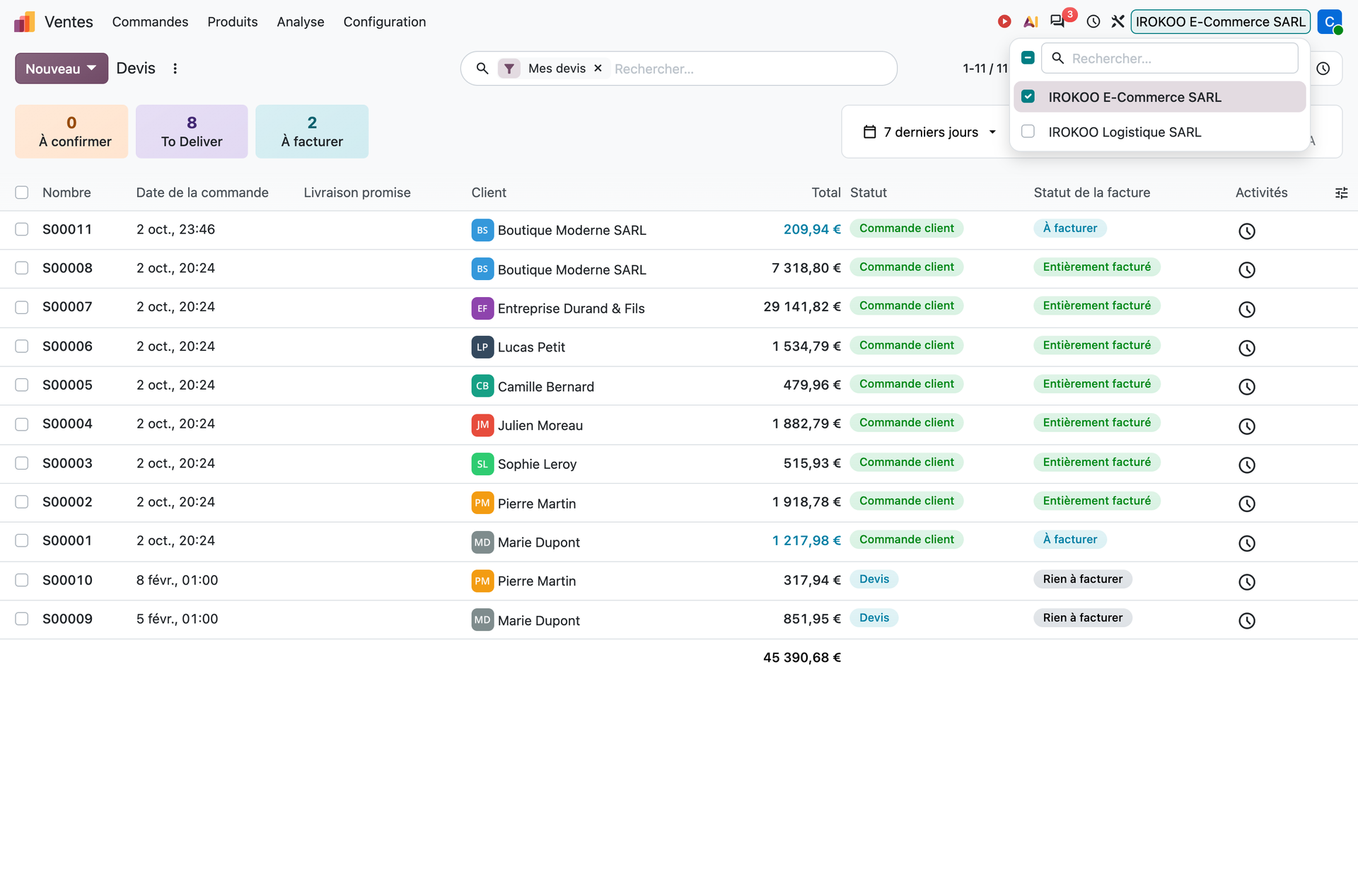Click the user avatar C icon
This screenshot has width=1358, height=896.
coord(1330,22)
